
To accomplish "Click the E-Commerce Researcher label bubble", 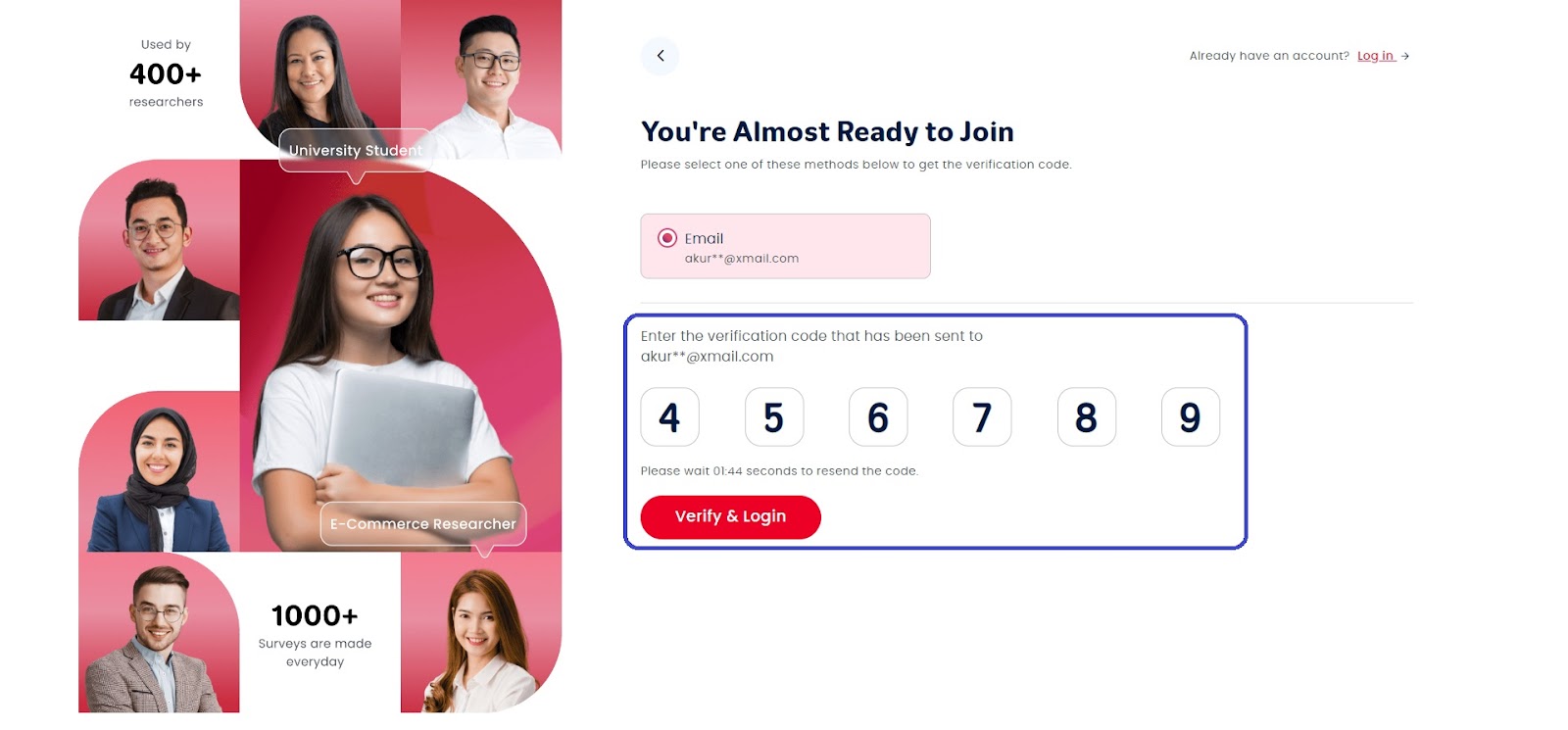I will point(422,524).
